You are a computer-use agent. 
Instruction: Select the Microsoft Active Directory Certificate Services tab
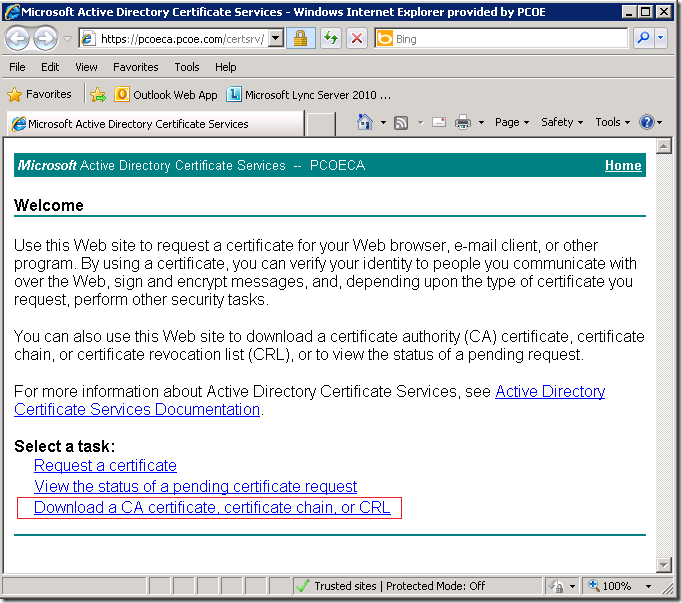[156, 124]
